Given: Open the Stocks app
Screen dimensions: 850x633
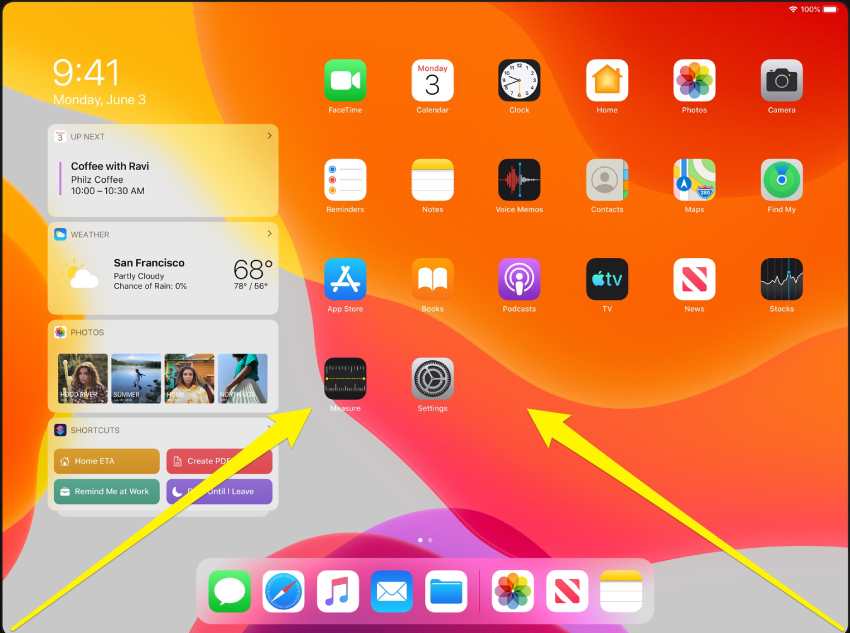Looking at the screenshot, I should pos(781,279).
